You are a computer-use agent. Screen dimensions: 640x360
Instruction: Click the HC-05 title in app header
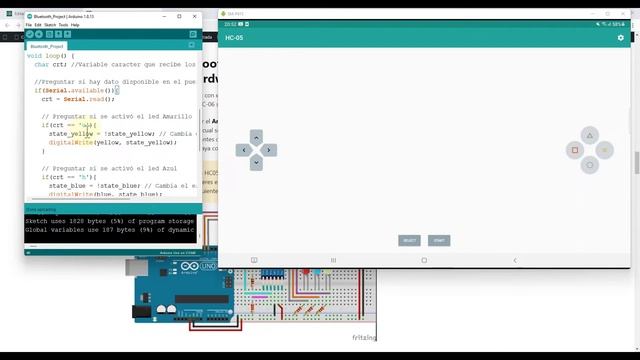pyautogui.click(x=234, y=38)
